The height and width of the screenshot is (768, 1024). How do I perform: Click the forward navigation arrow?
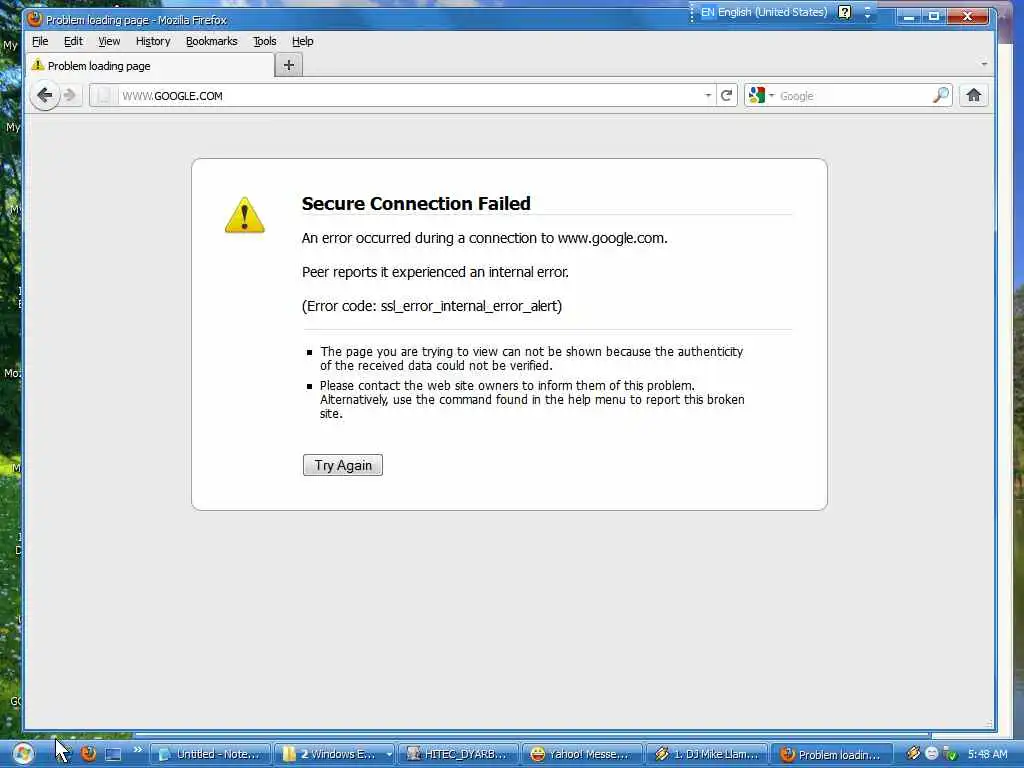click(x=71, y=96)
